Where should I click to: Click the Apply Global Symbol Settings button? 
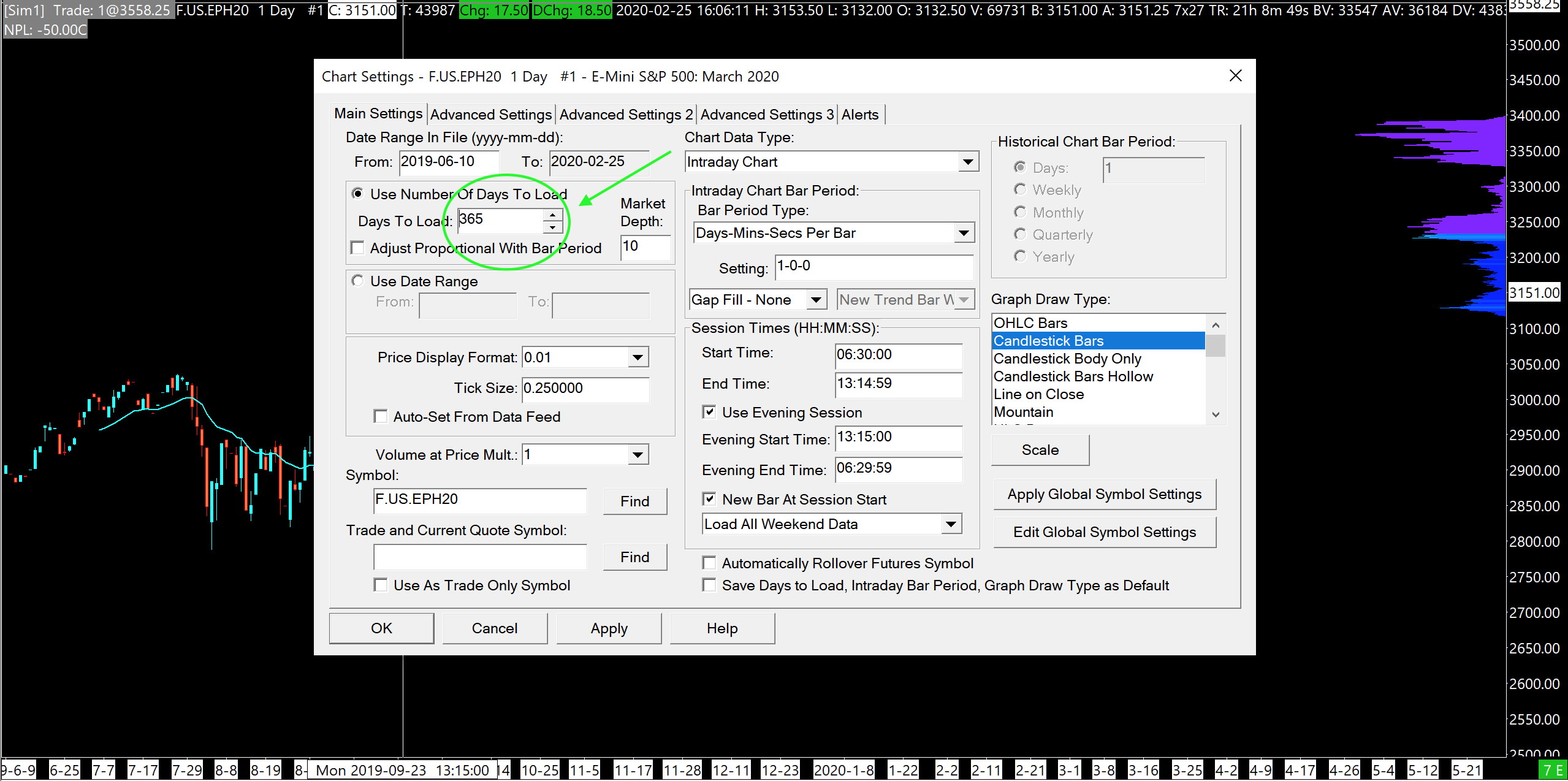1104,494
